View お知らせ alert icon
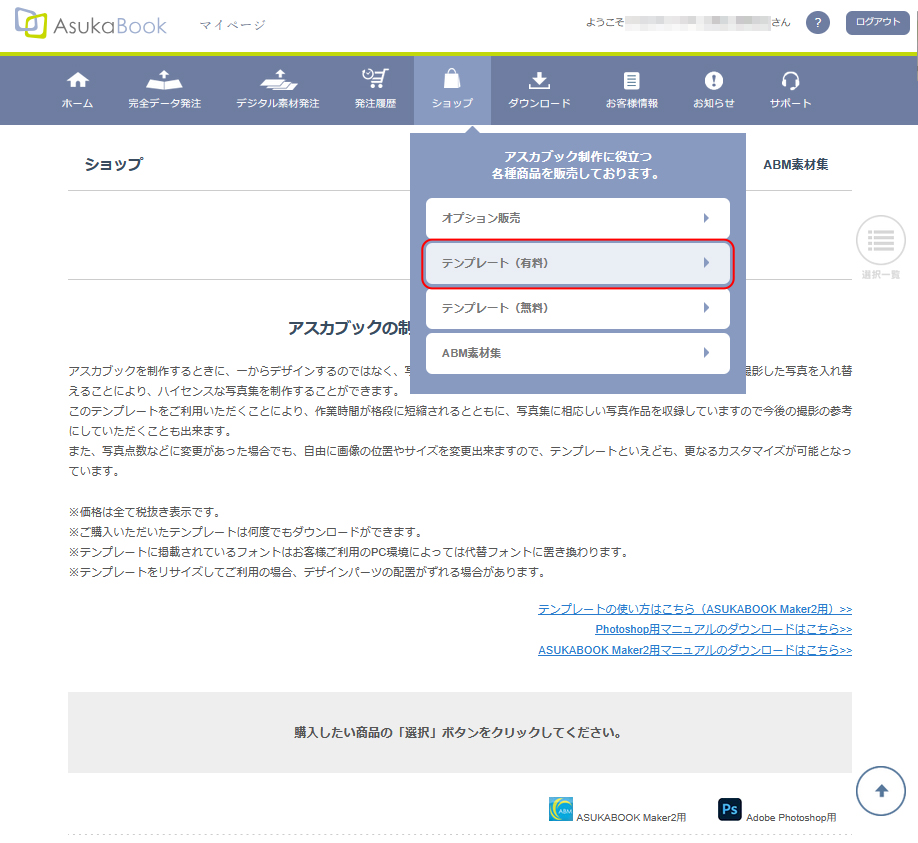The width and height of the screenshot is (918, 843). click(x=713, y=81)
